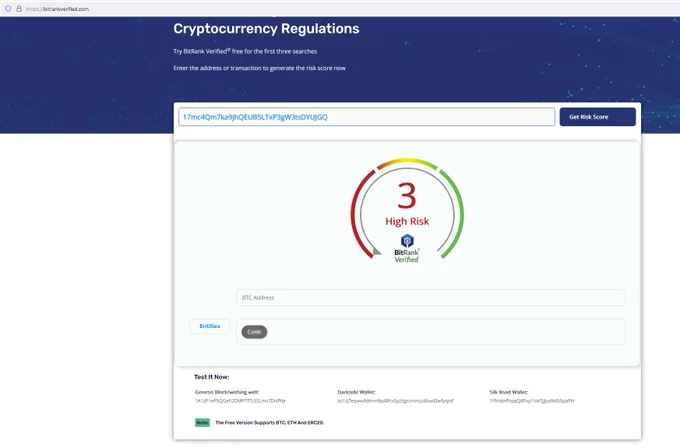Viewport: 680px width, 448px height.
Task: Click the Genesis Block/wishing well address
Action: click(240, 401)
